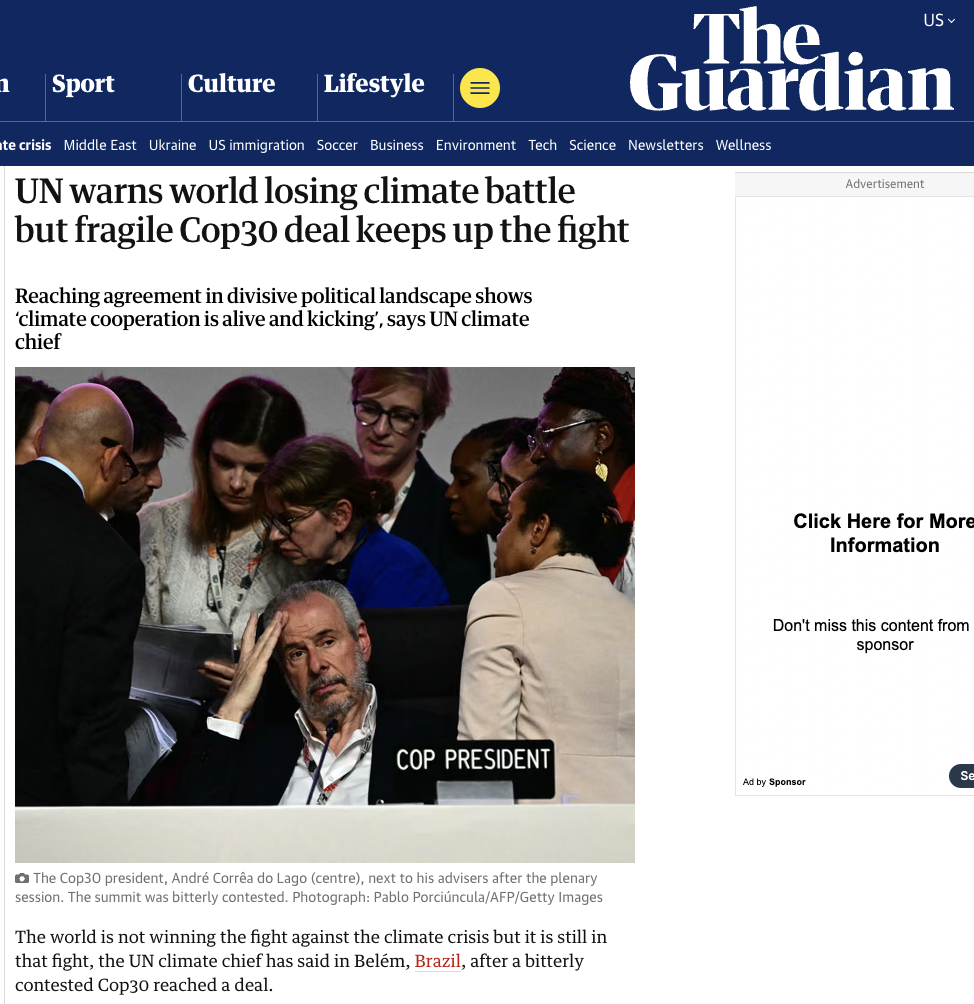Visit the Environment section link
Screen dimensions: 974x1004
[x=476, y=145]
